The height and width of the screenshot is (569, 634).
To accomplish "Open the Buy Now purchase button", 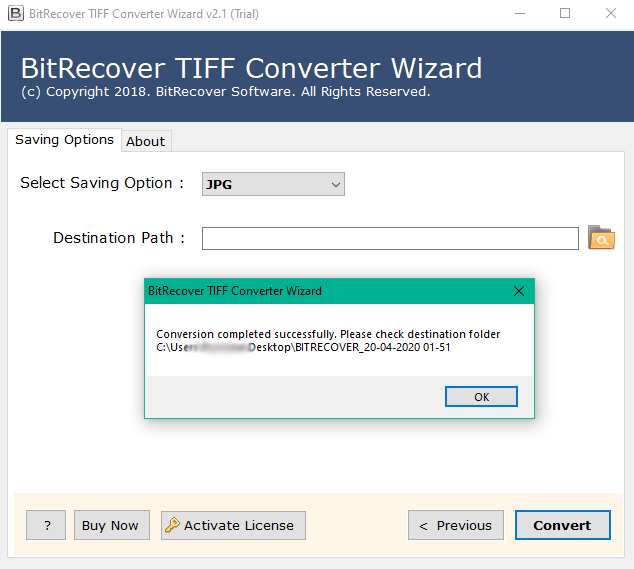I will (x=110, y=525).
